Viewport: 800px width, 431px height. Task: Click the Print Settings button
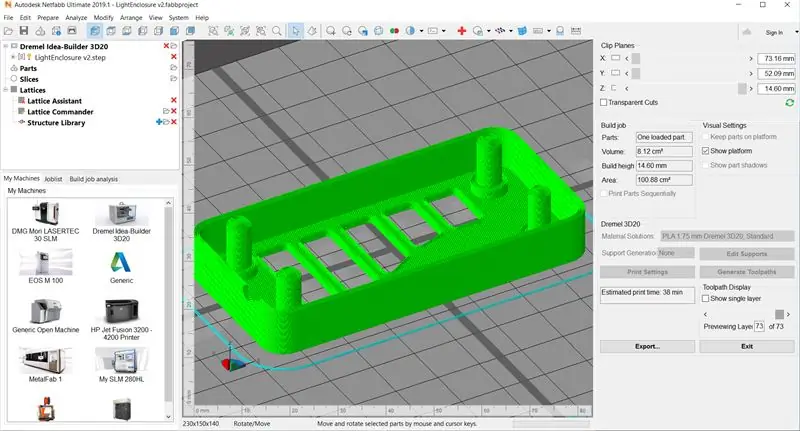[647, 272]
